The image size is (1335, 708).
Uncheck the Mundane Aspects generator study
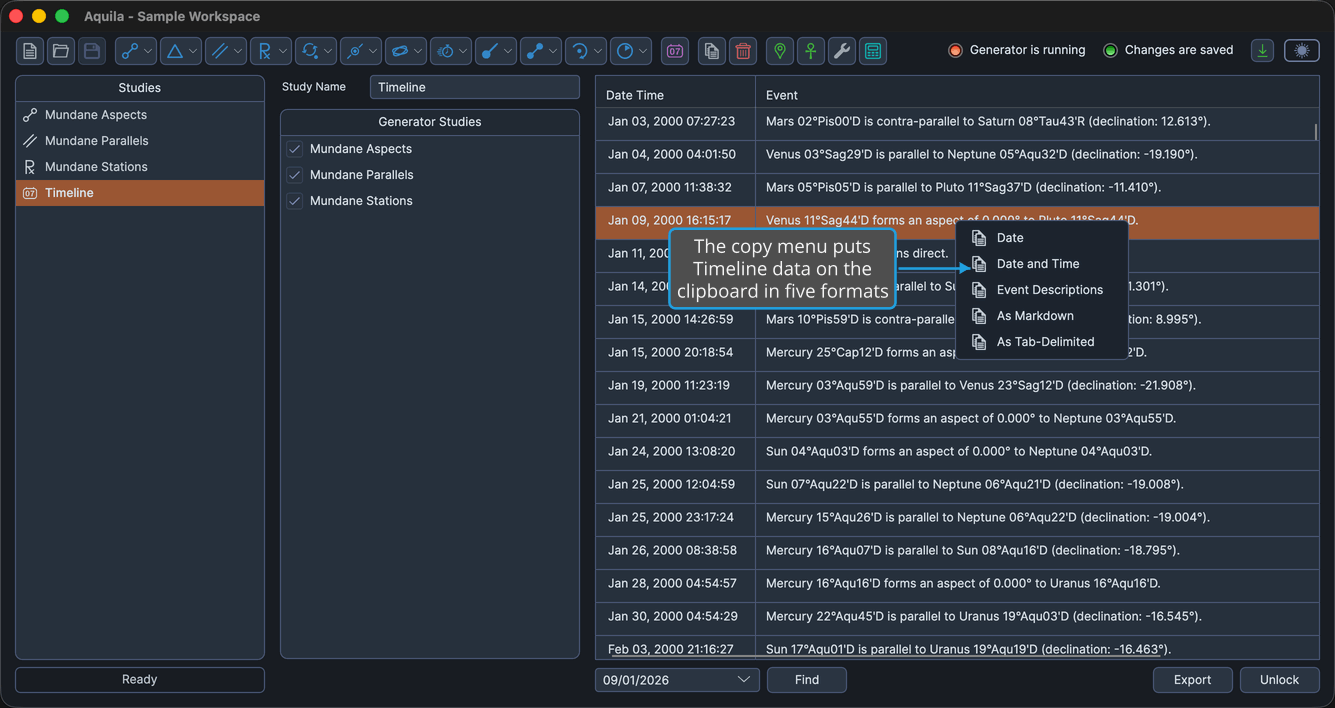(x=294, y=149)
